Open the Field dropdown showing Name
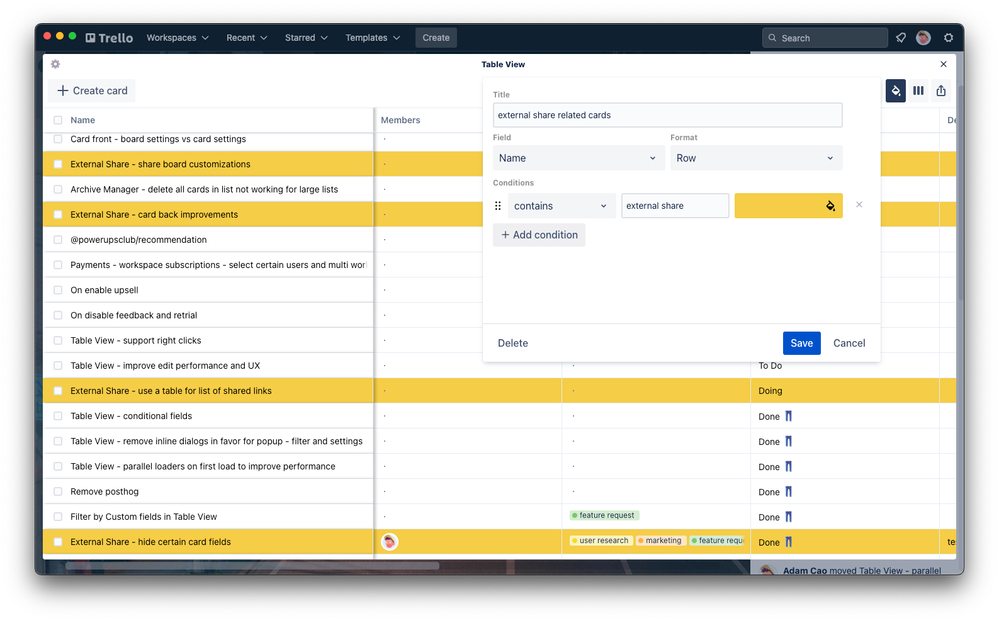 coord(578,158)
